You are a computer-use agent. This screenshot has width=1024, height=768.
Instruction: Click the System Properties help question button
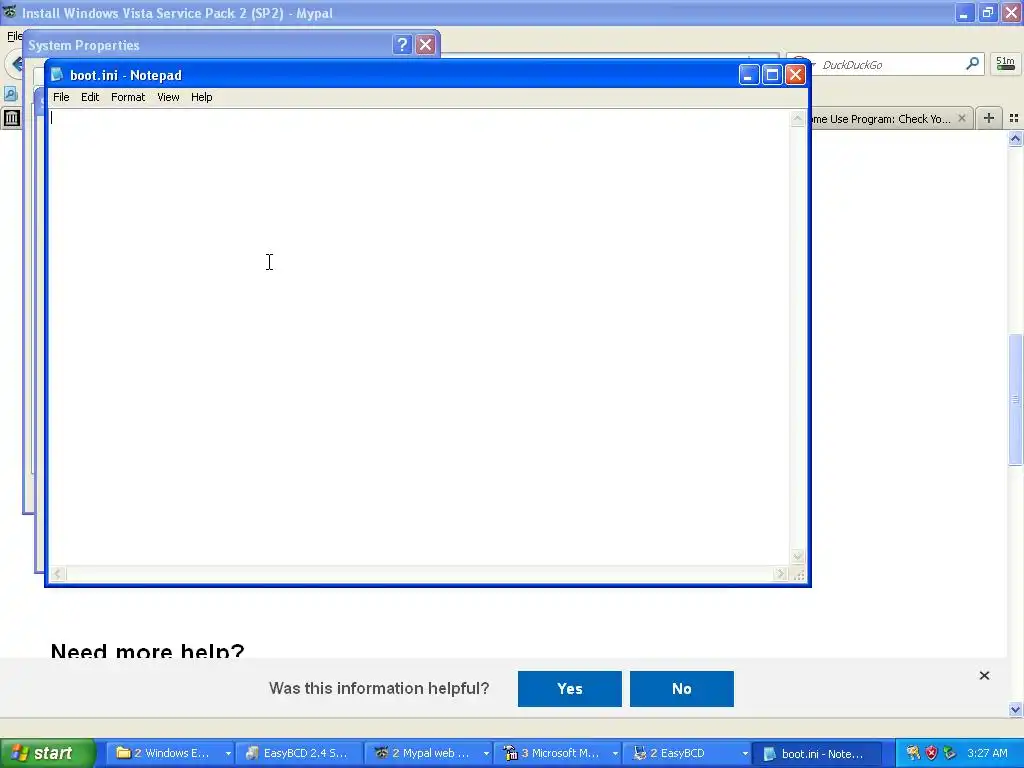click(402, 44)
